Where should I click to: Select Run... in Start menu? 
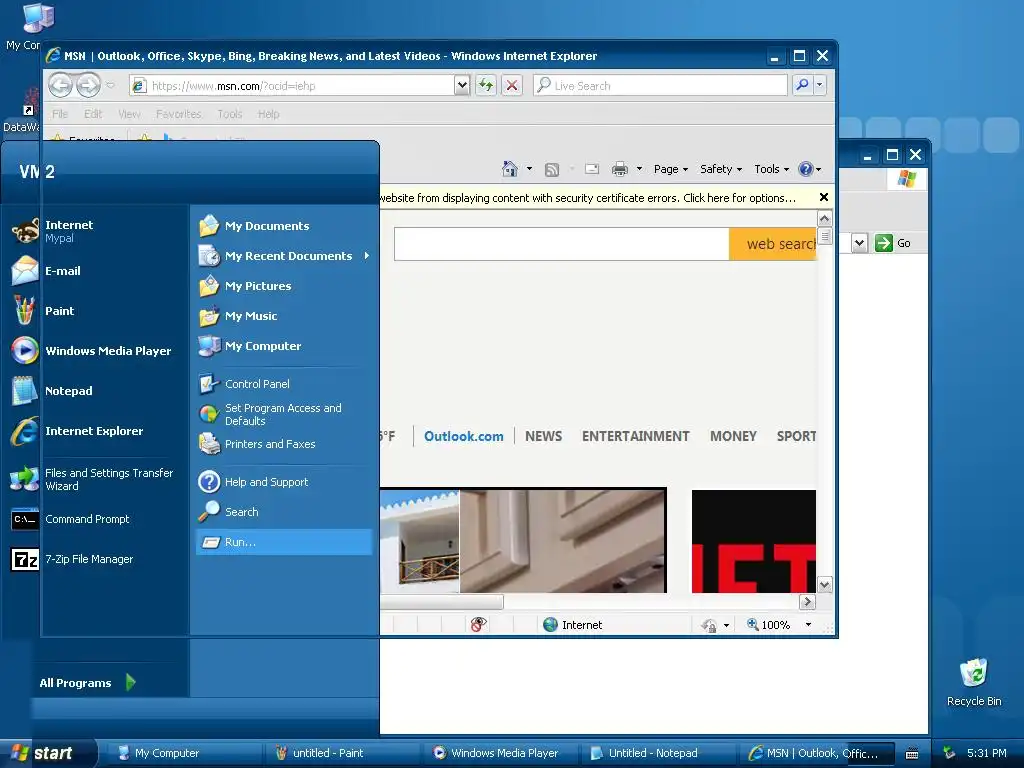pos(284,542)
